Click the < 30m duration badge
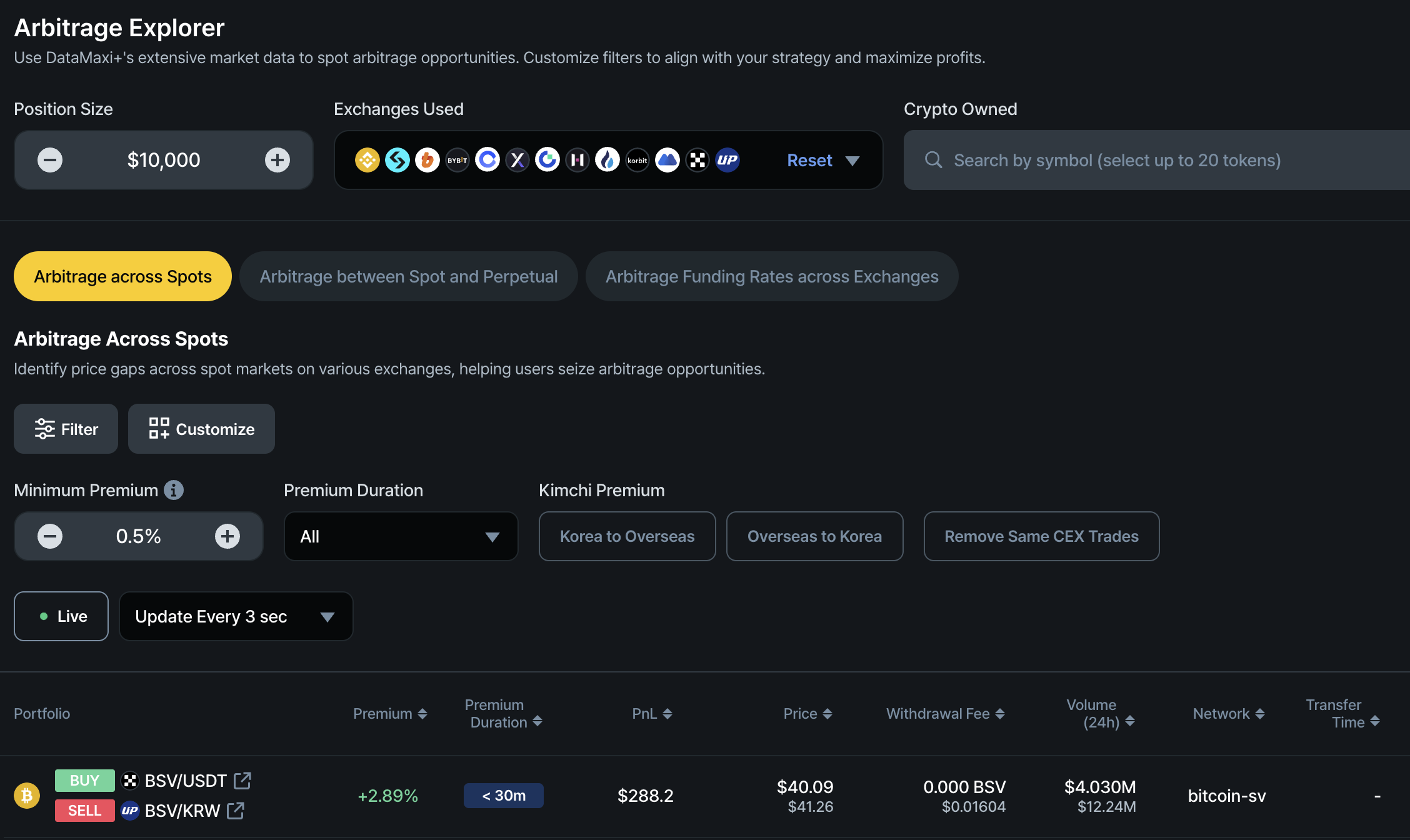 pos(504,796)
